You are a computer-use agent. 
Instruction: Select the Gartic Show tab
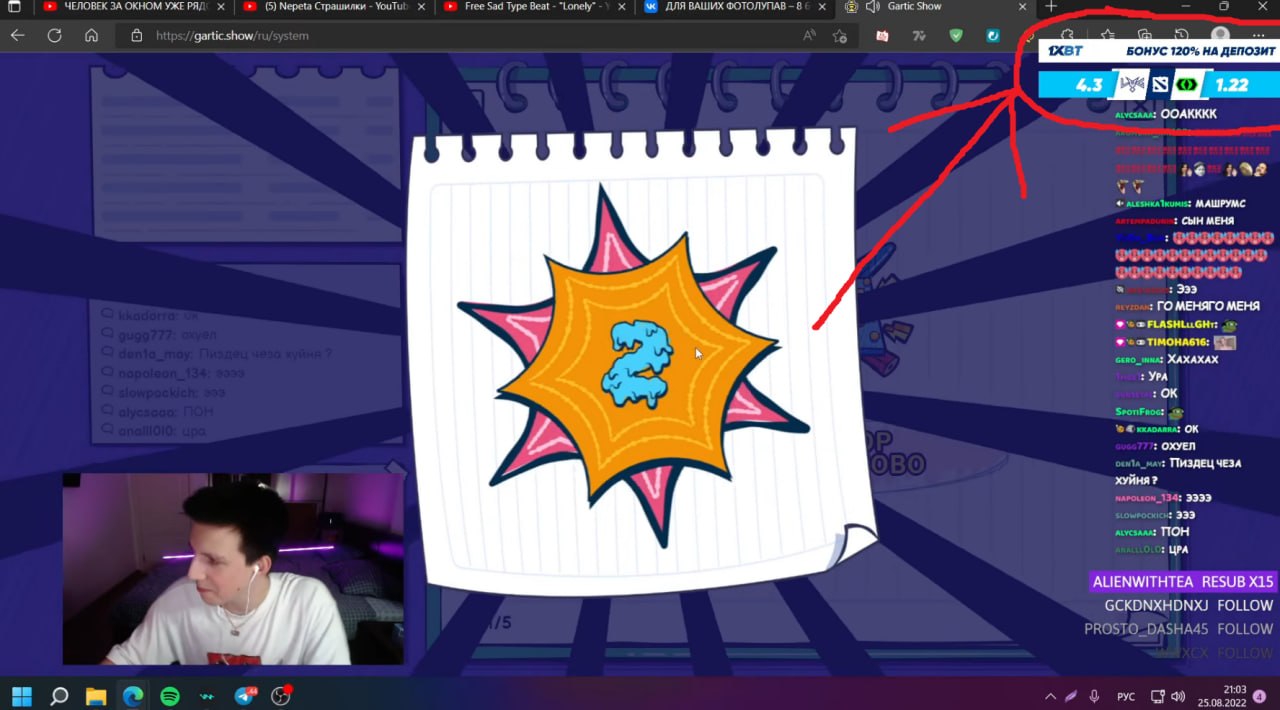pyautogui.click(x=935, y=6)
